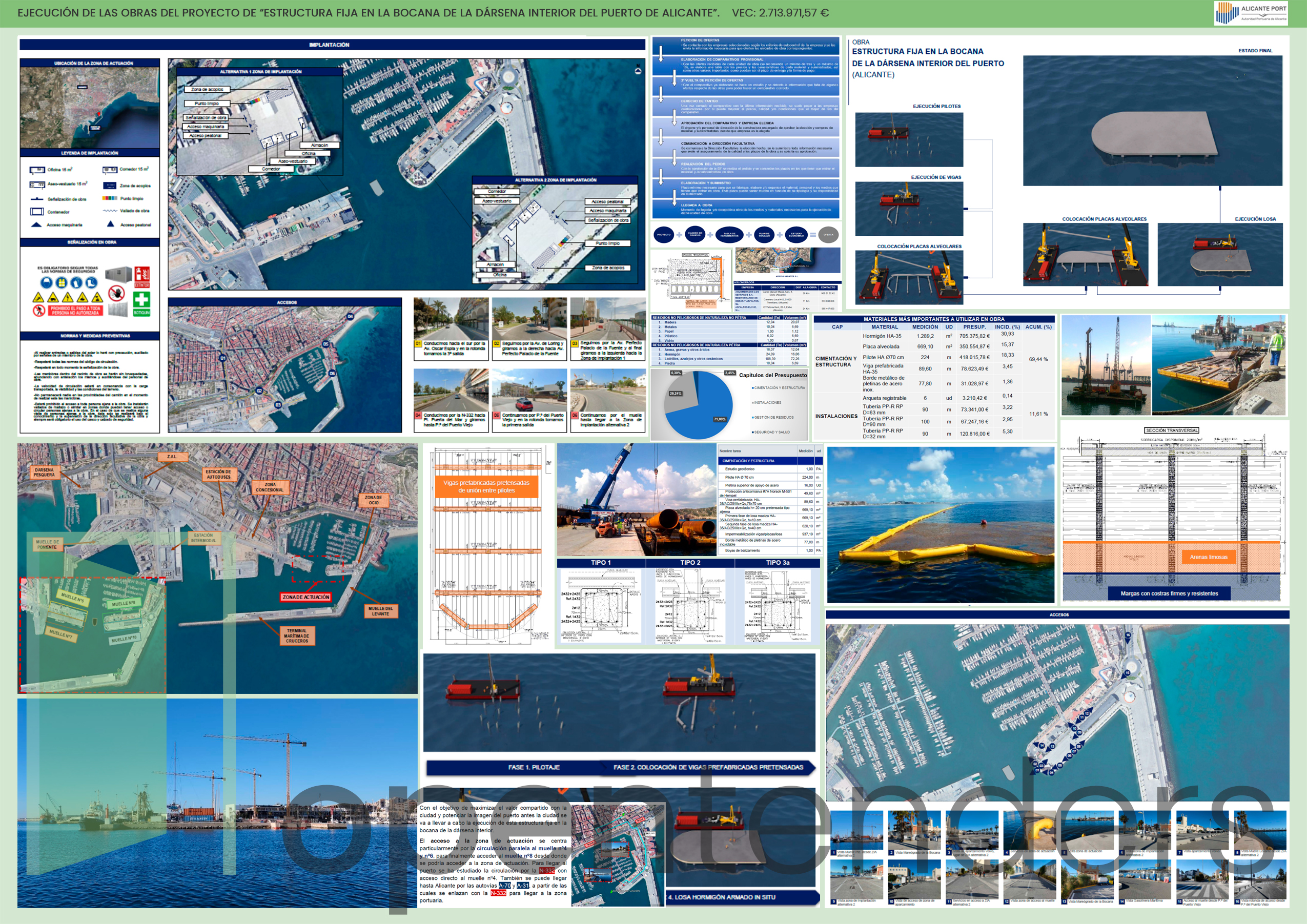Image resolution: width=1307 pixels, height=924 pixels.
Task: Click the PETICION DE OFERTAS process step
Action: click(746, 46)
